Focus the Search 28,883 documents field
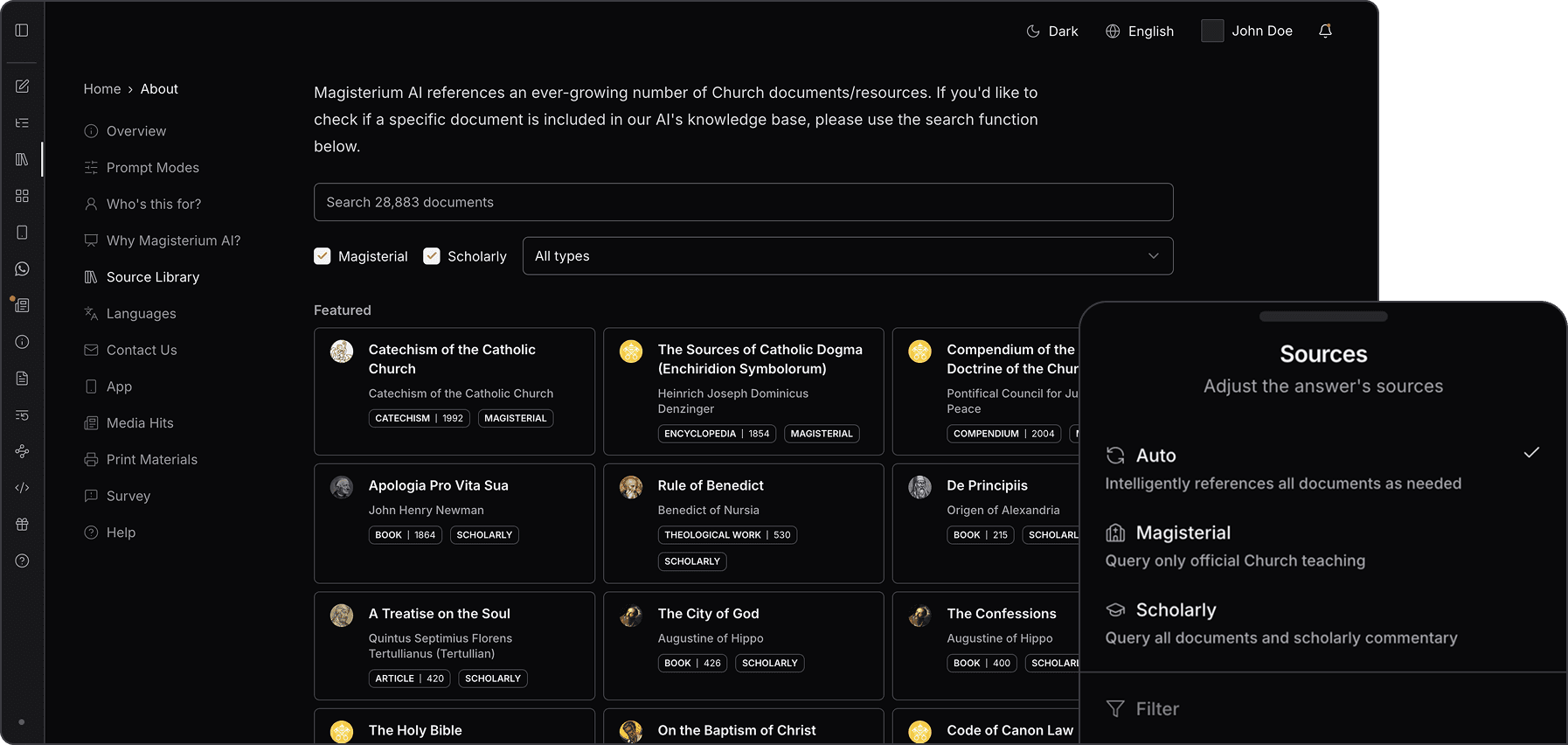 [x=743, y=202]
